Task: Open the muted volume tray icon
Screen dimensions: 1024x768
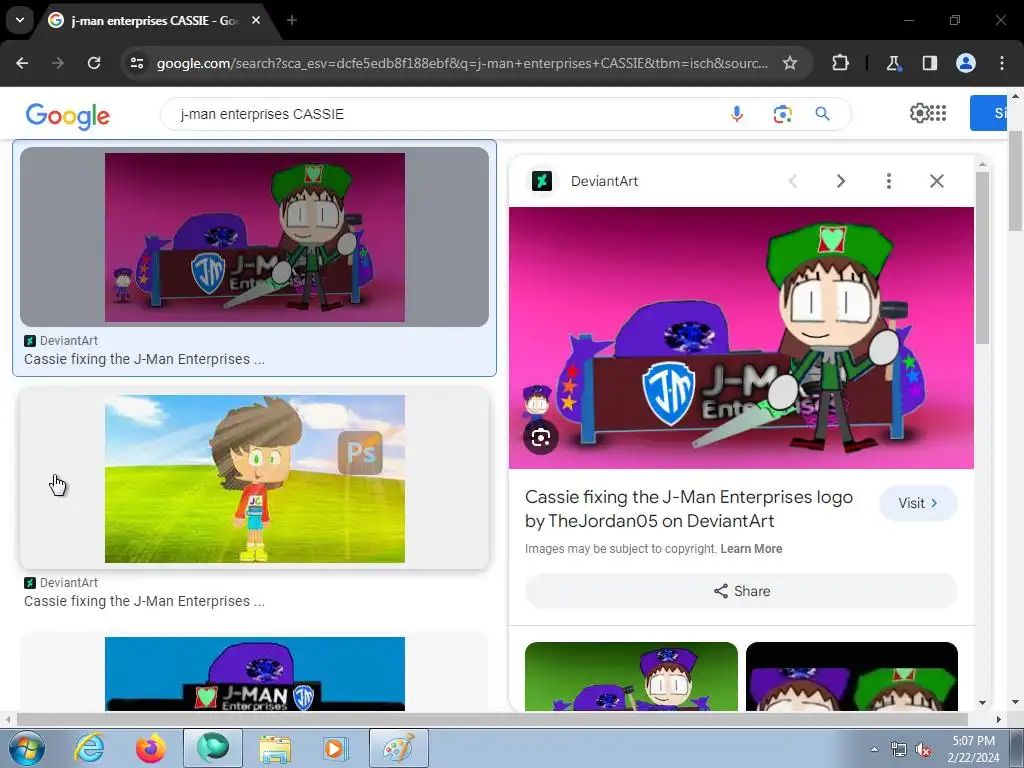Action: [923, 750]
